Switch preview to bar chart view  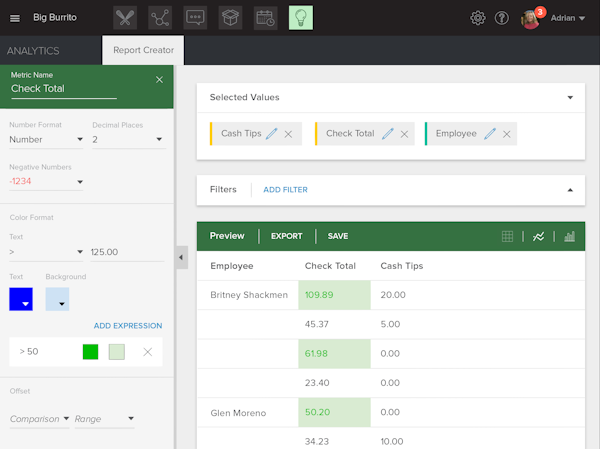[569, 237]
